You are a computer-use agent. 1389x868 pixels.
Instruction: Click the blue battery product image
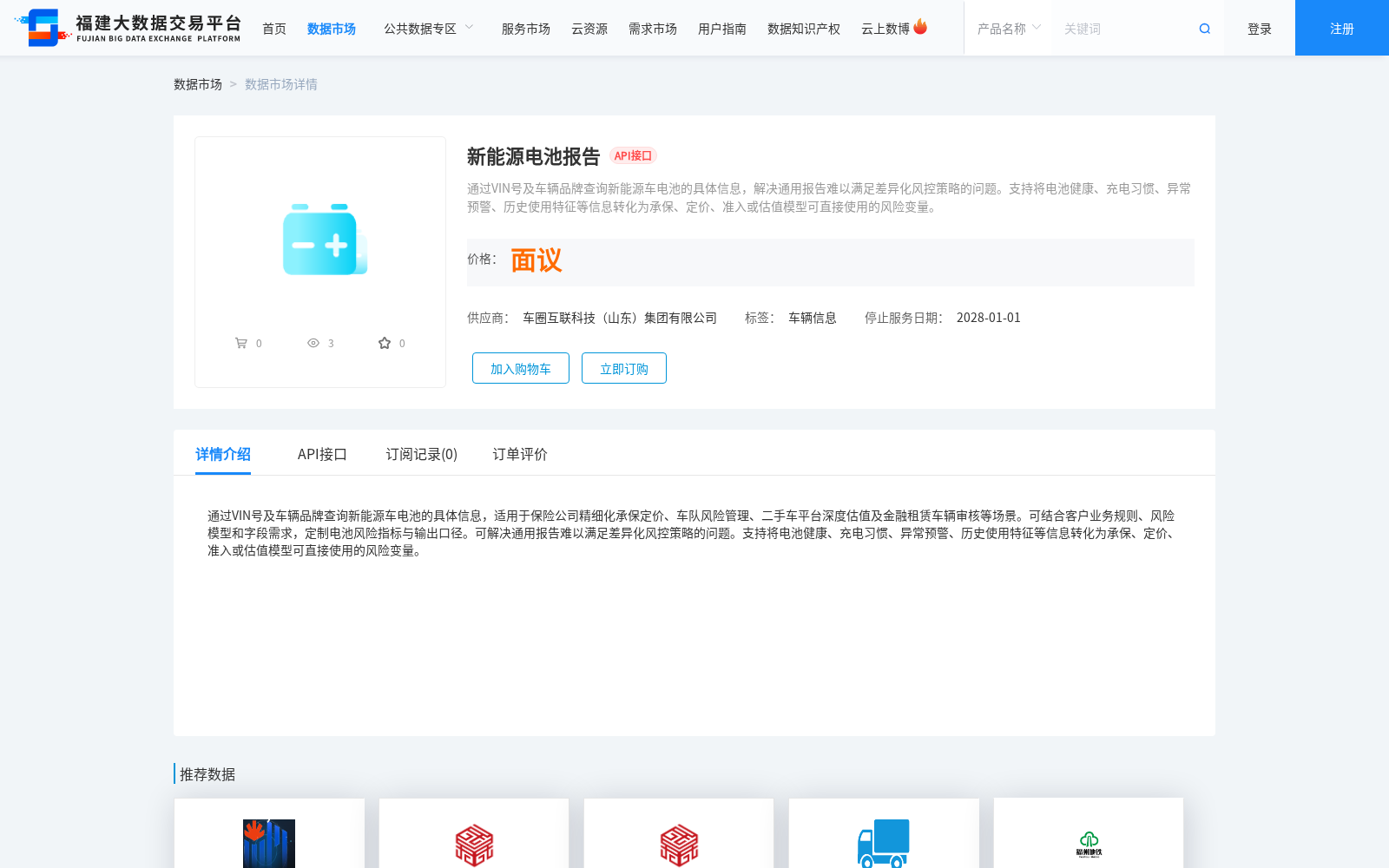pyautogui.click(x=325, y=240)
